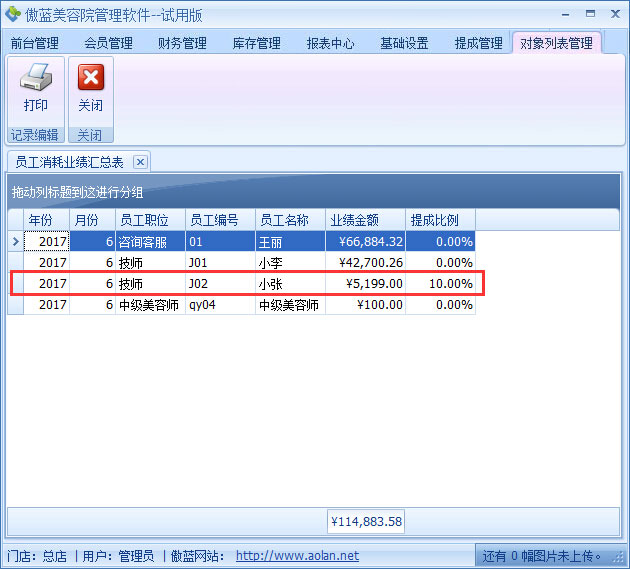Open the 前台管理 tab
The width and height of the screenshot is (630, 569).
coord(35,43)
